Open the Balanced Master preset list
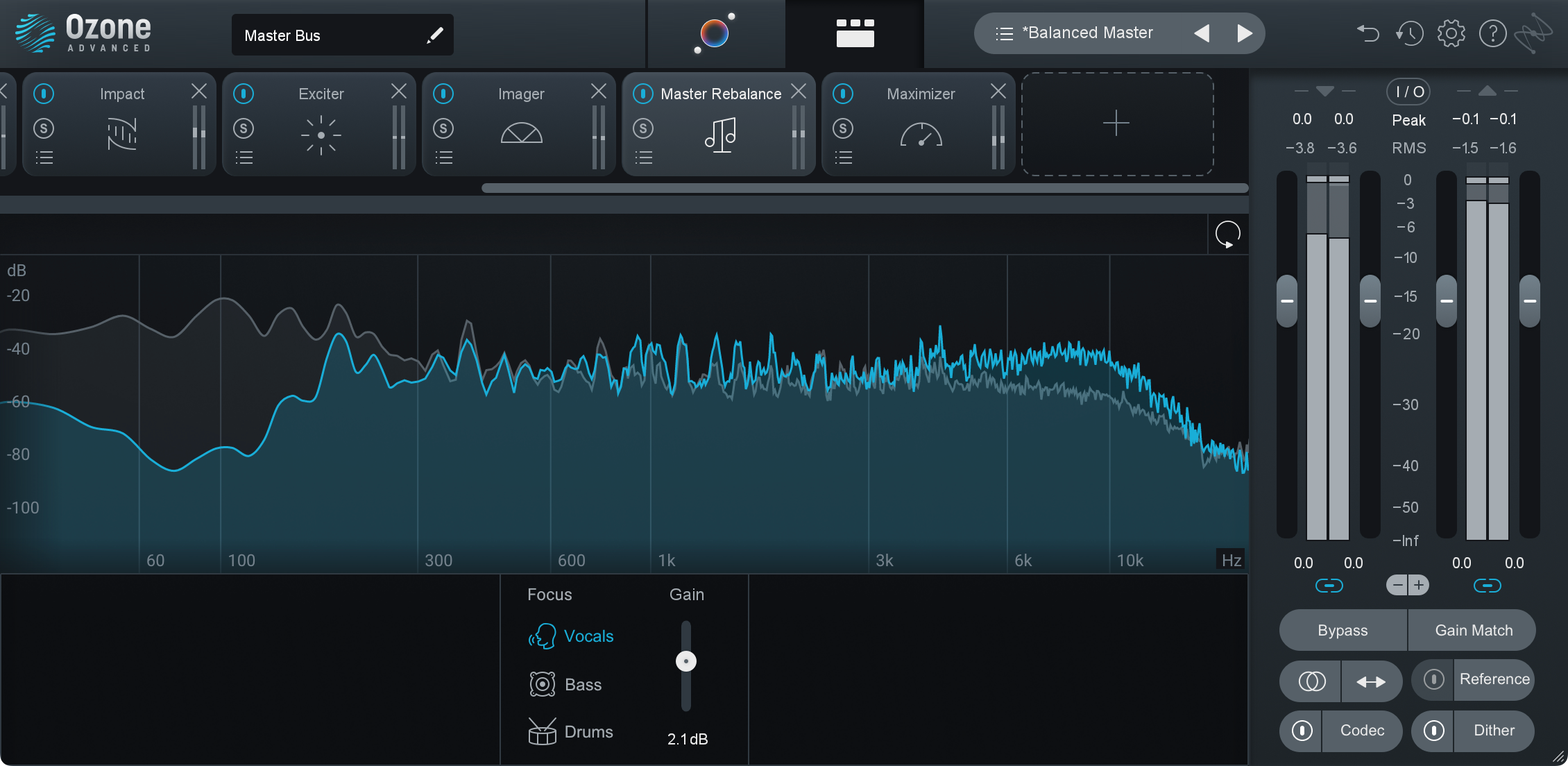This screenshot has width=1568, height=766. point(1004,33)
